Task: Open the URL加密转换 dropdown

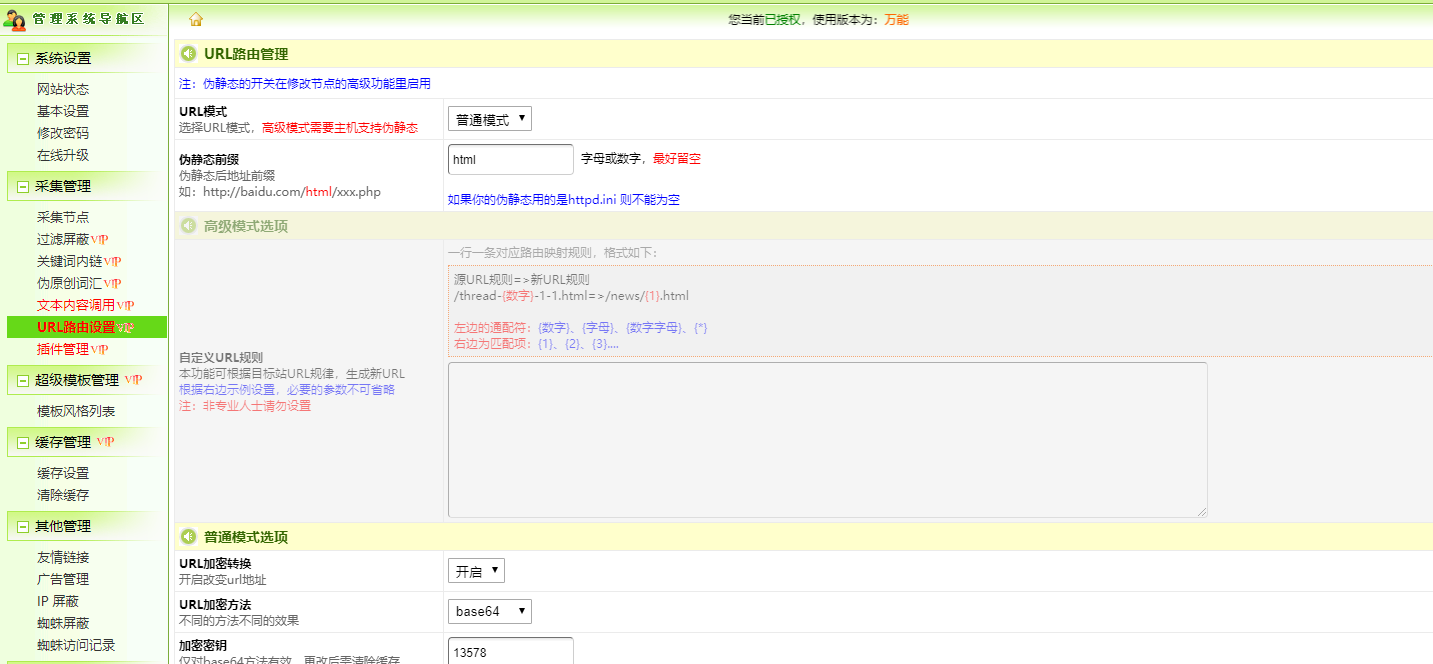Action: pos(476,572)
